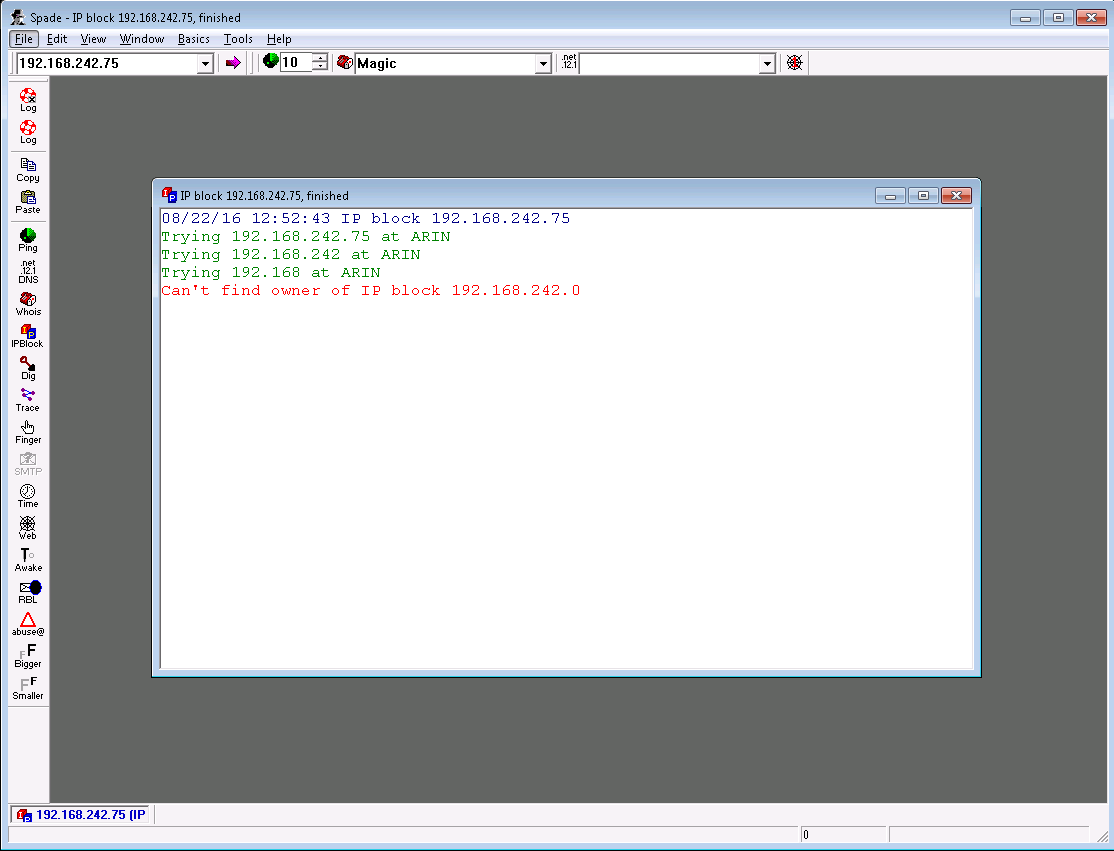Click the Web spider icon in toolbar
Image resolution: width=1114 pixels, height=851 pixels.
[795, 63]
